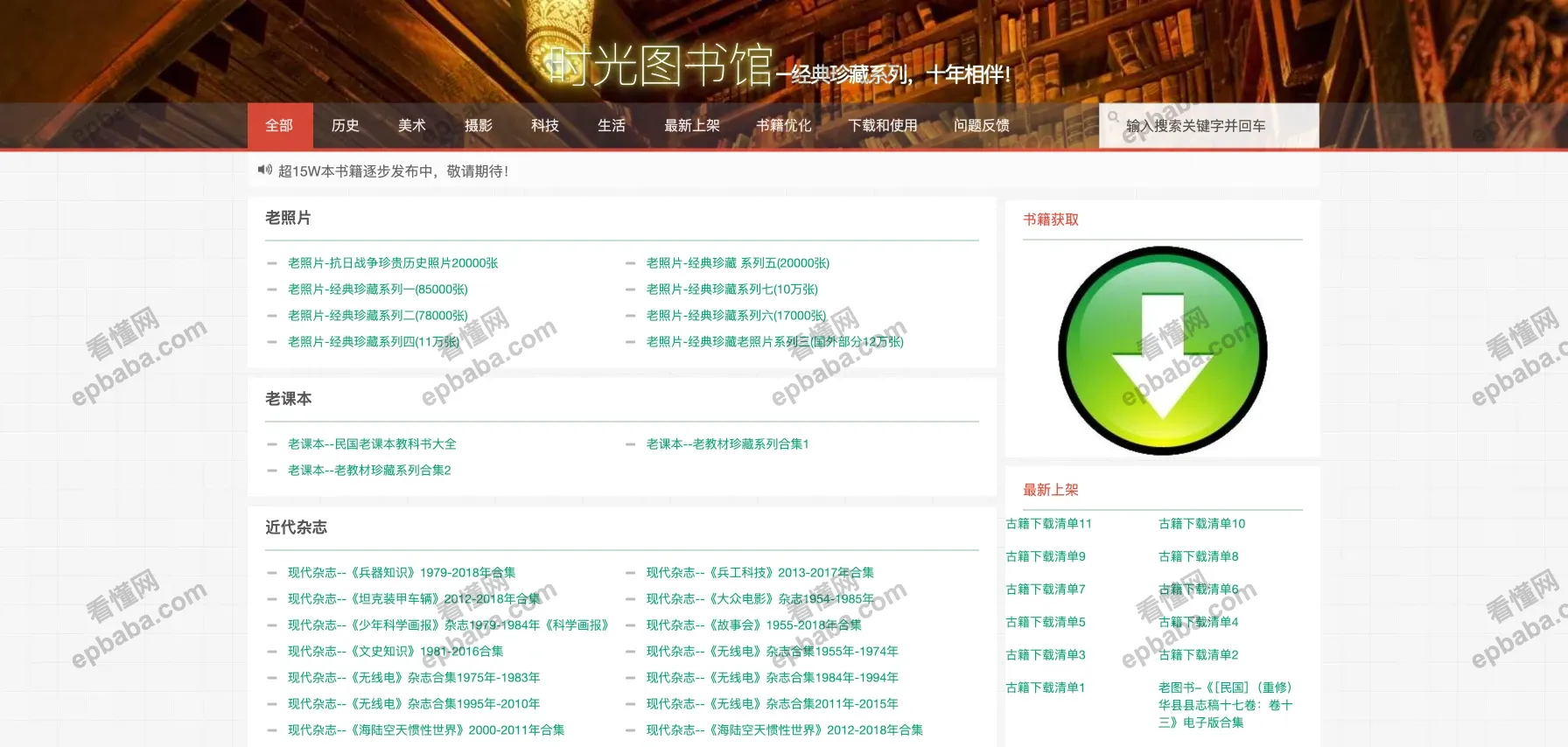Image resolution: width=1568 pixels, height=747 pixels.
Task: Open 老照片-经典珍藏系列六(17000张)
Action: pos(736,316)
